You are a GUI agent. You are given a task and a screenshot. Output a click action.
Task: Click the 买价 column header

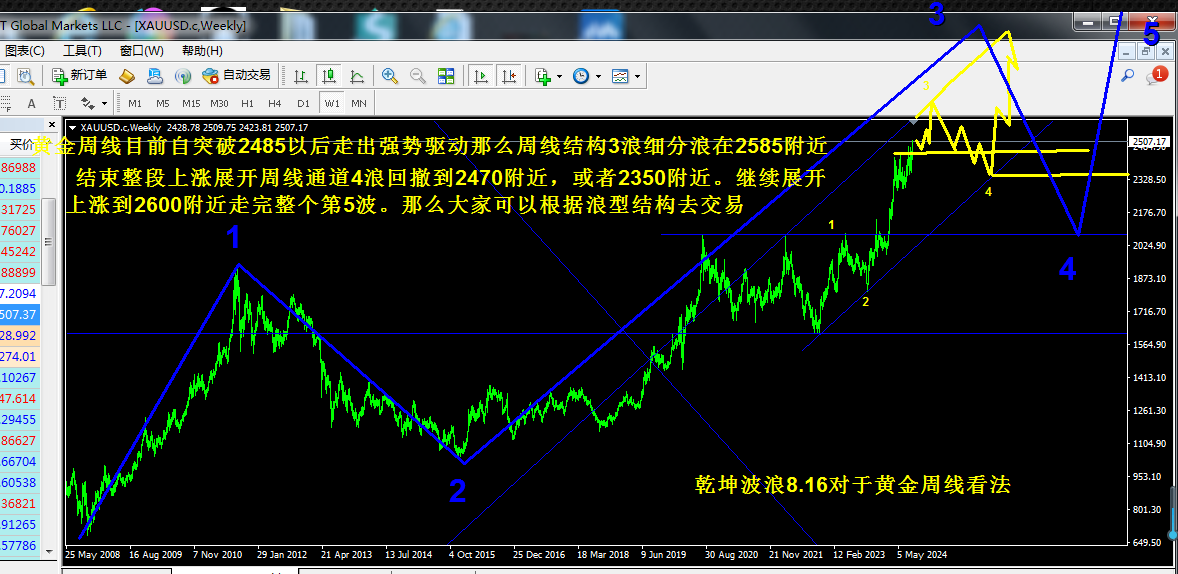click(x=20, y=144)
